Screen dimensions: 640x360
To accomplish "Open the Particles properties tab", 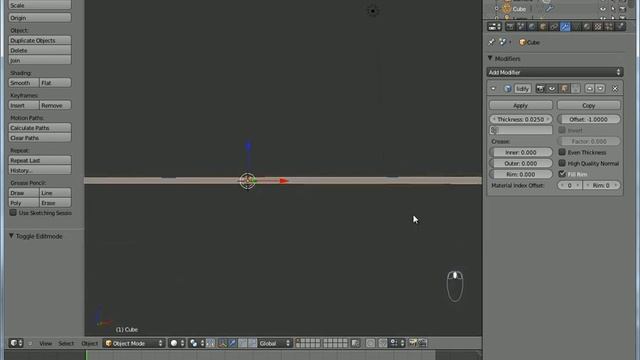I will coord(609,27).
